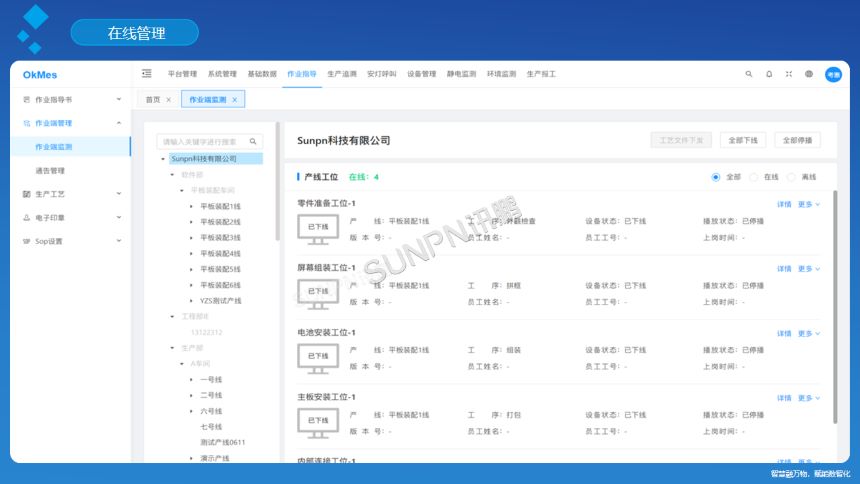Collapse the Sunpn科技有限公司 tree node arrow

163,159
